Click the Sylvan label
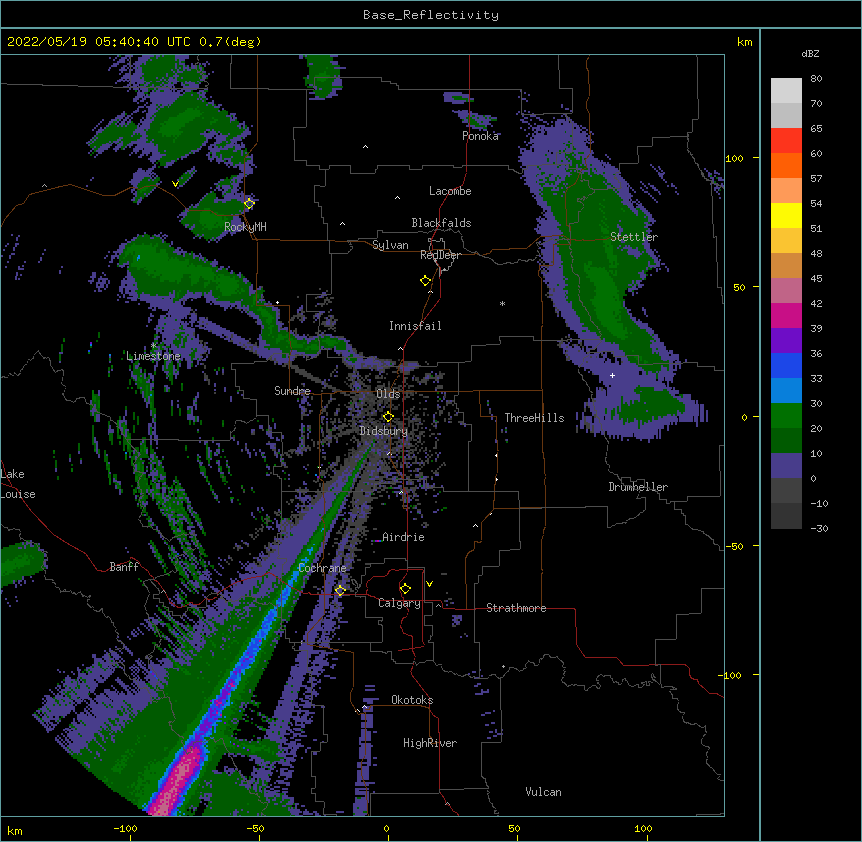862x842 pixels. pos(390,245)
